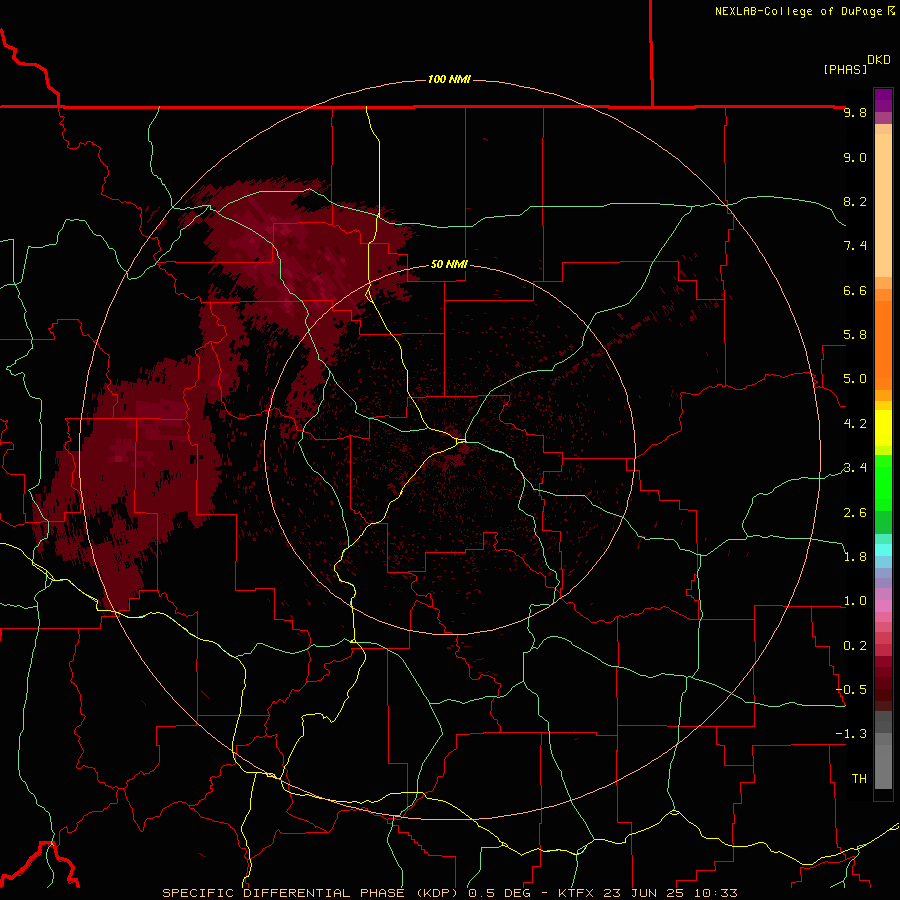Image resolution: width=900 pixels, height=900 pixels.
Task: Click the Specific Differential Phase KTFX caption
Action: (449, 893)
